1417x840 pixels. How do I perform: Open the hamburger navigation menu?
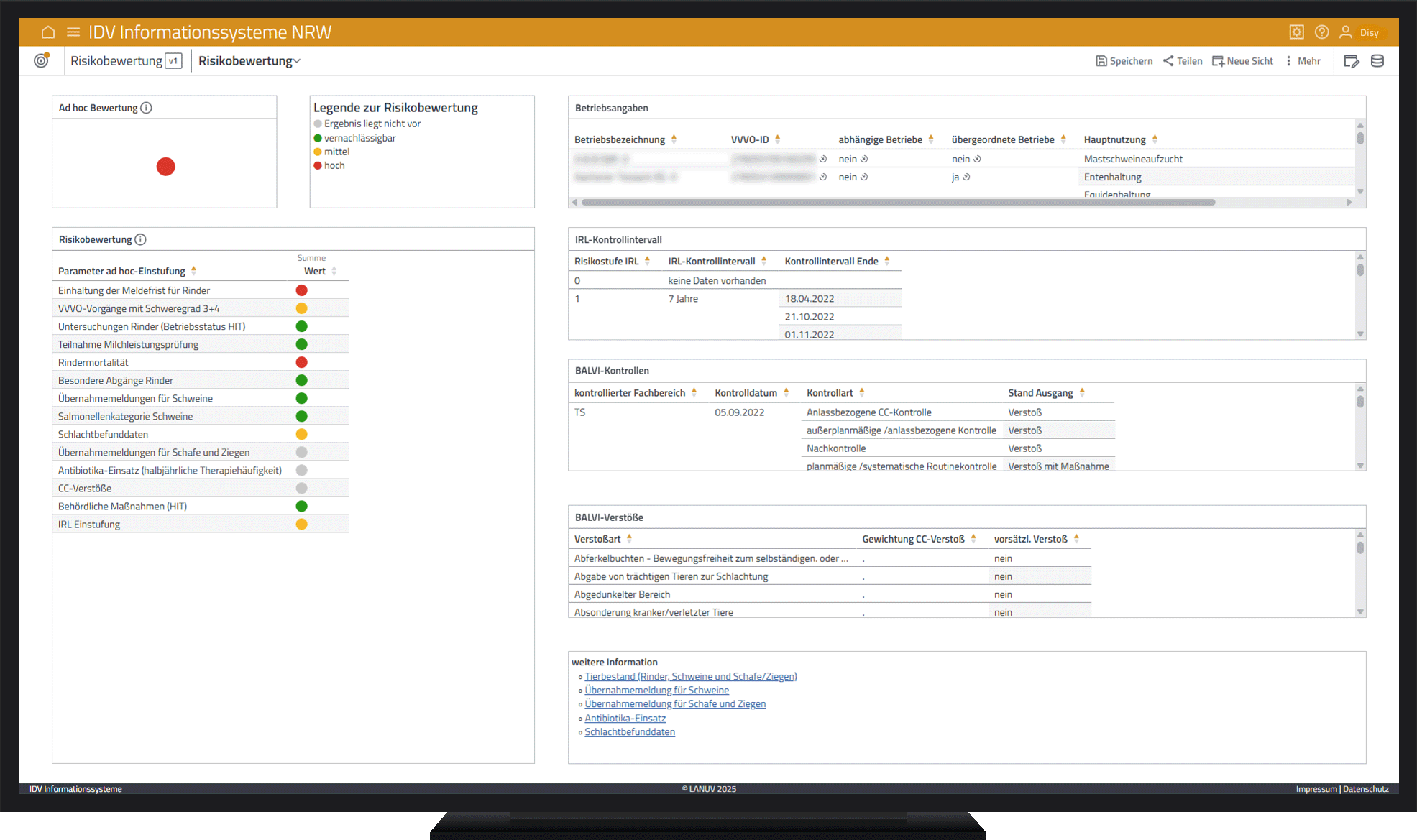73,32
